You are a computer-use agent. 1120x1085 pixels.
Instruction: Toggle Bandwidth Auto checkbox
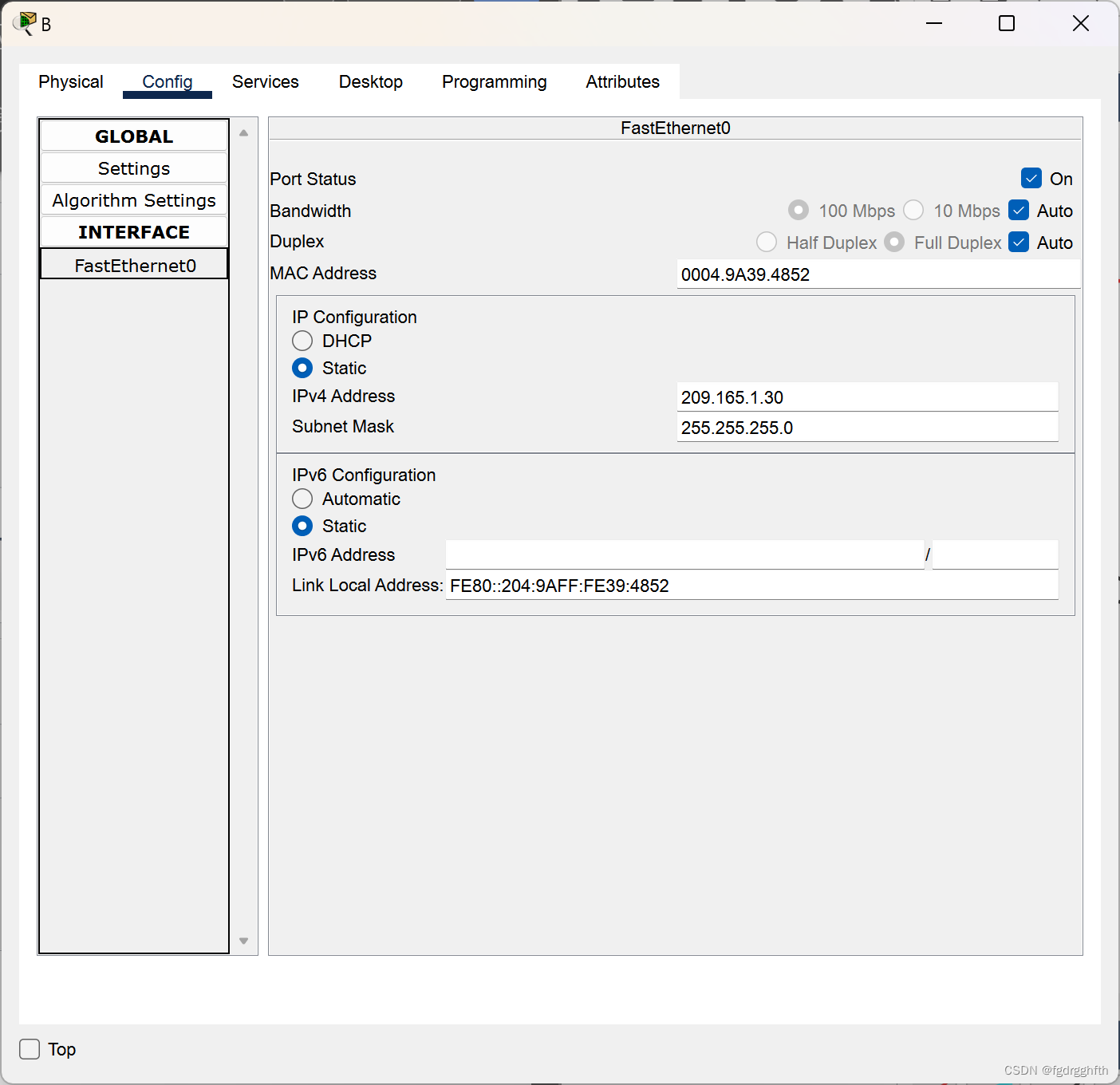click(1019, 211)
